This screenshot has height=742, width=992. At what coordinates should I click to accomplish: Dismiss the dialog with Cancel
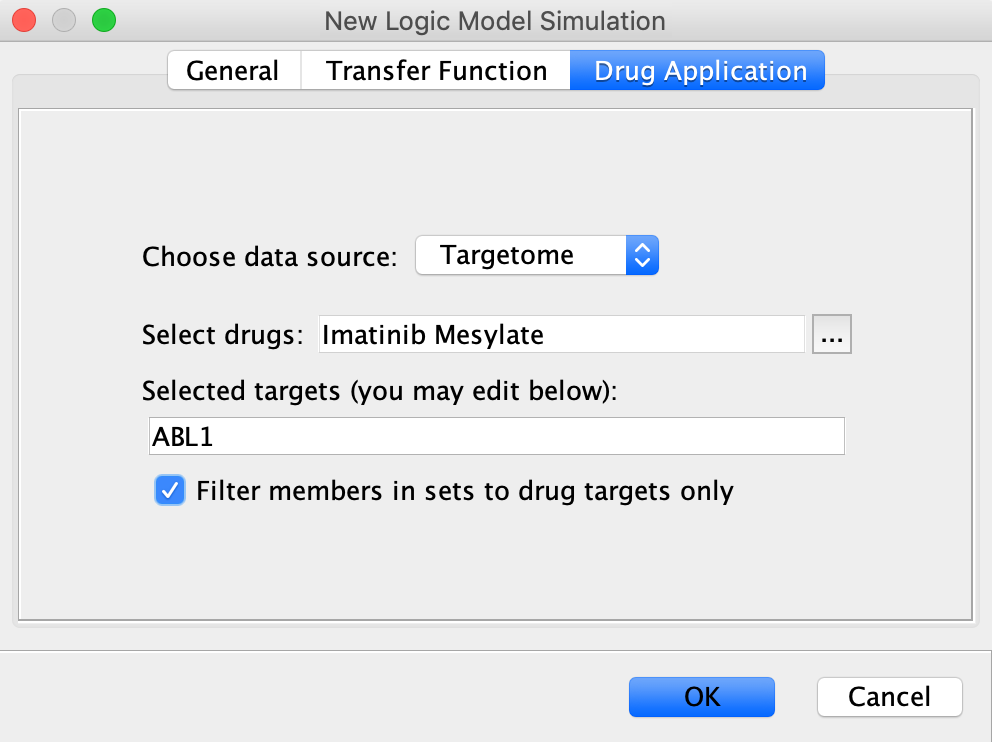pyautogui.click(x=890, y=697)
